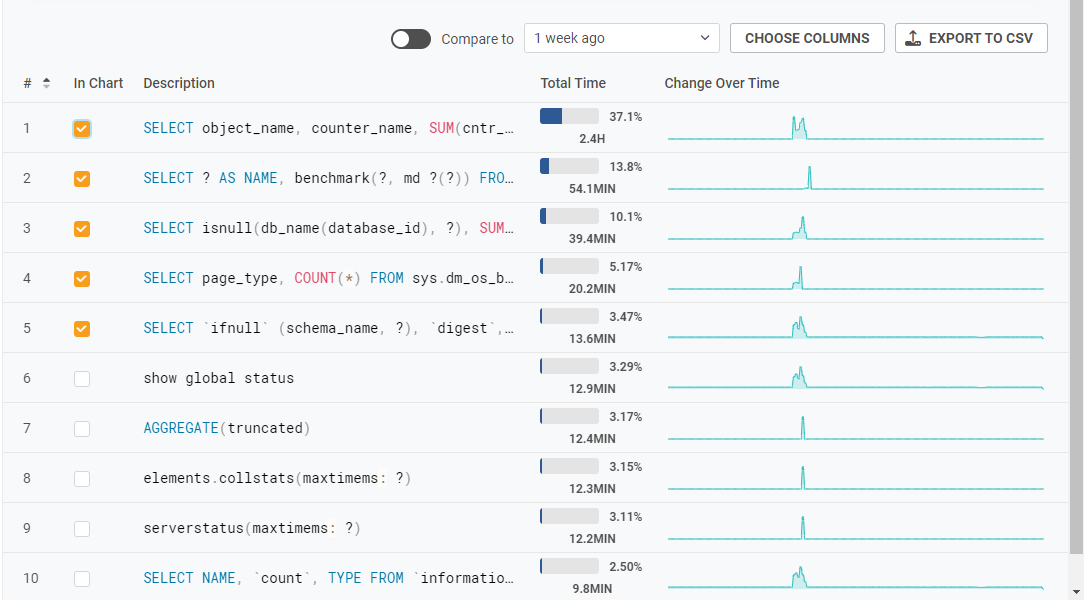Click the sort arrows beside # column
Screen dimensions: 1084x600
[46, 84]
